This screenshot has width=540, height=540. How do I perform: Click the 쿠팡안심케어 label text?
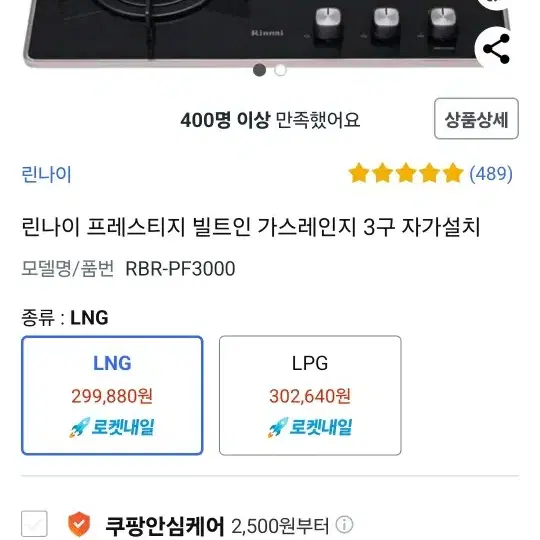165,526
